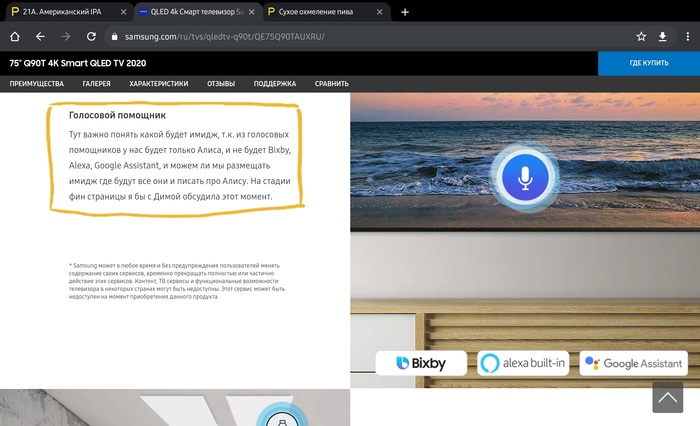This screenshot has width=700, height=426.
Task: Open the ГАЛЕРЕЯ section
Action: [x=97, y=84]
